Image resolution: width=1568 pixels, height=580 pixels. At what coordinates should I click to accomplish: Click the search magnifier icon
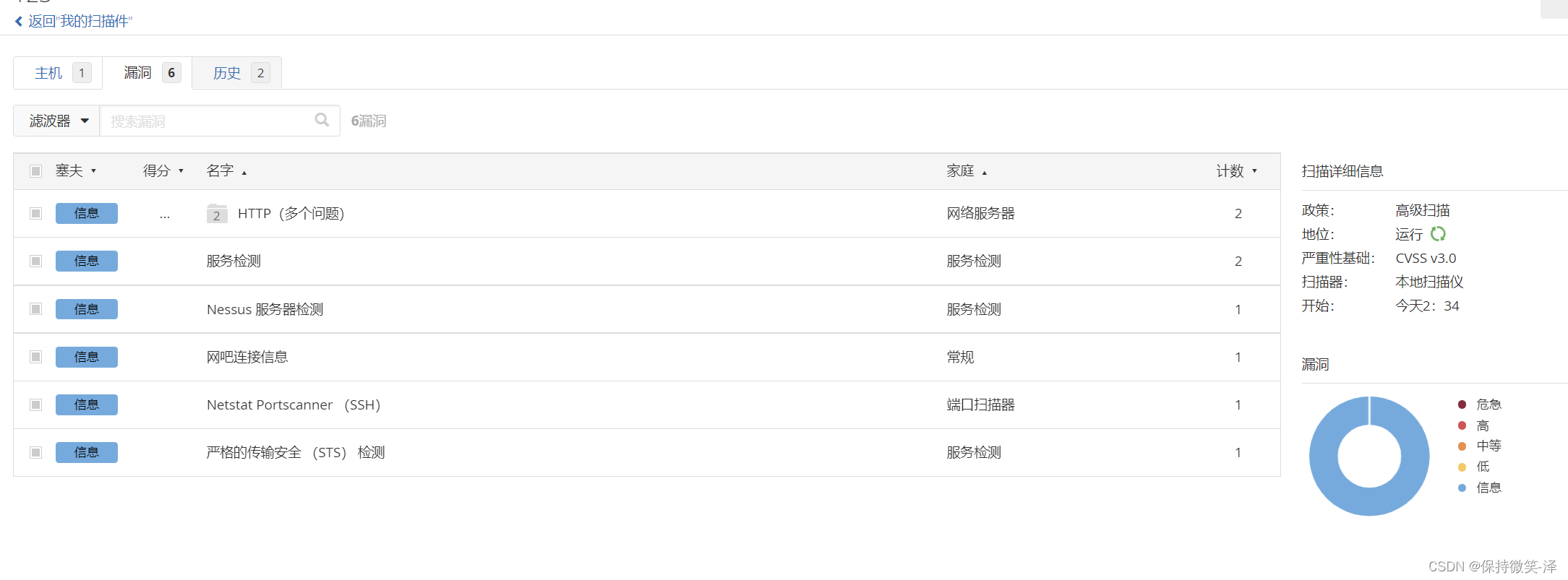tap(322, 120)
